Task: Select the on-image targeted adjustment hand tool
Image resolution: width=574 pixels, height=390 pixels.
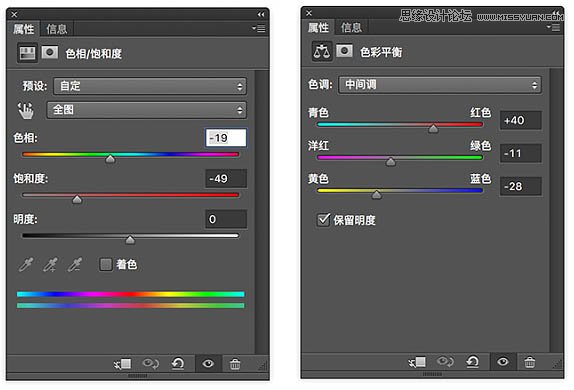Action: [26, 110]
